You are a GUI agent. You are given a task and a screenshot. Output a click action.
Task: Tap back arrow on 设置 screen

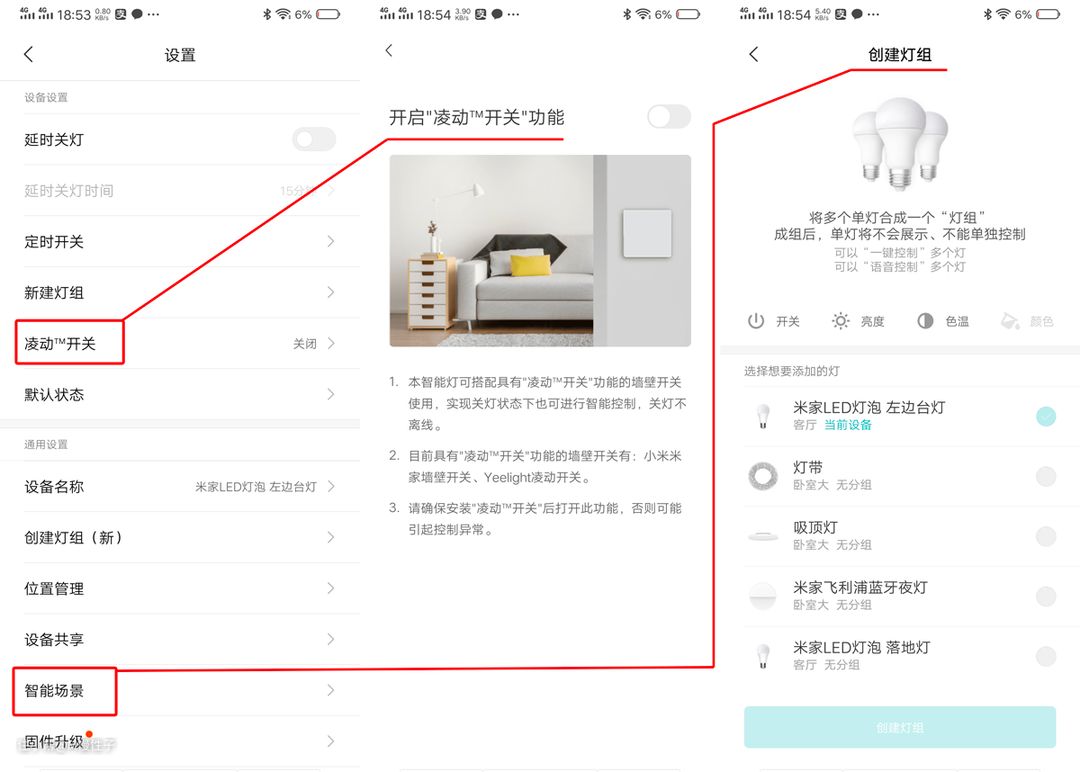(29, 55)
